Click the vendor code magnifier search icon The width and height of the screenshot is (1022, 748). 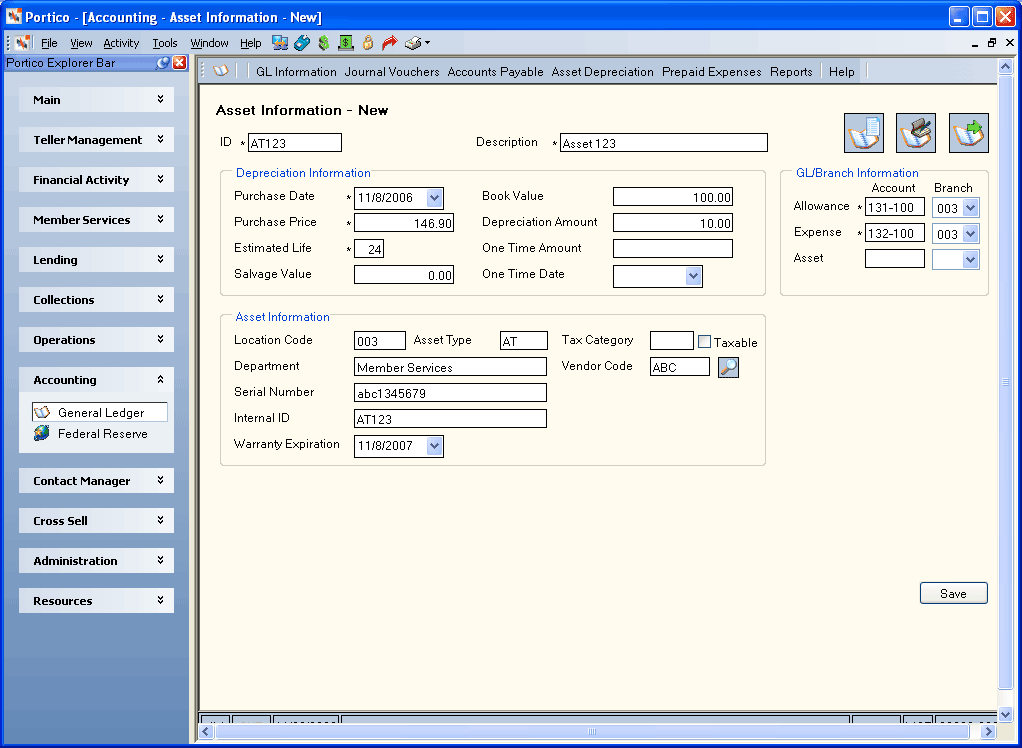coord(728,367)
